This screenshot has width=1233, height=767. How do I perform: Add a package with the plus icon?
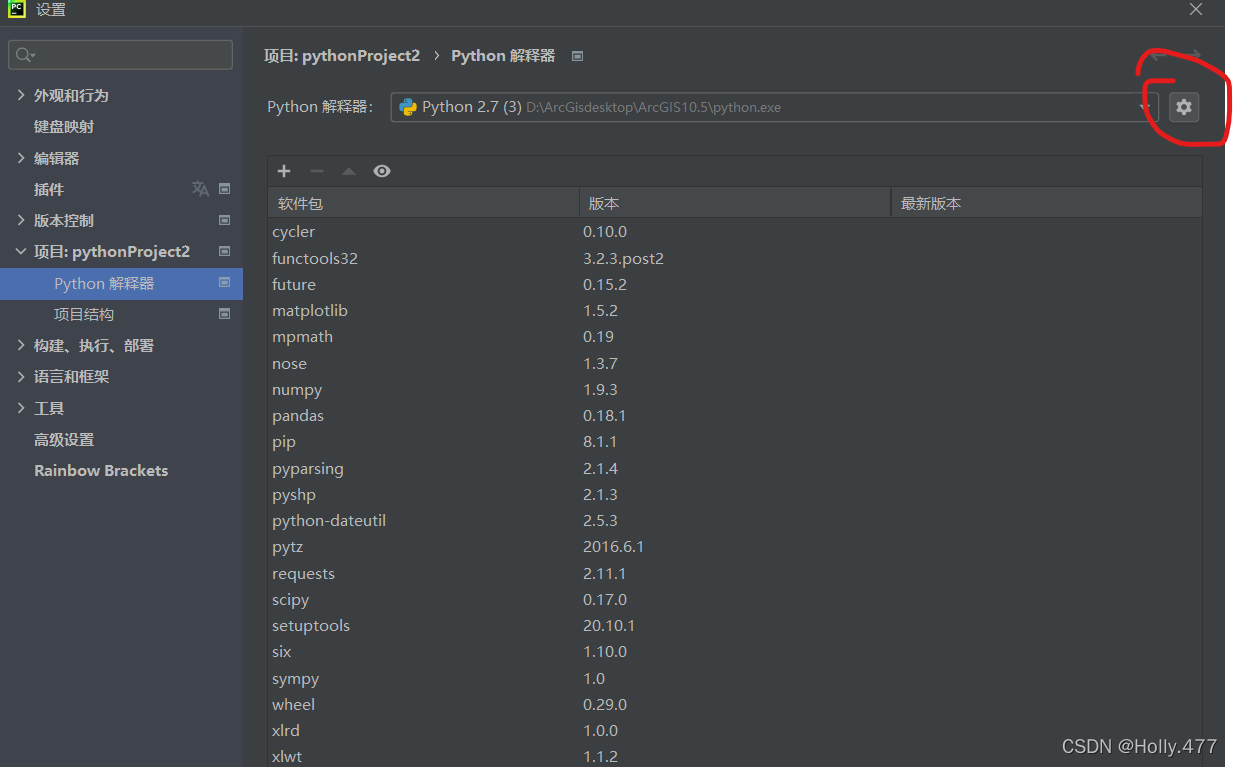[x=284, y=171]
